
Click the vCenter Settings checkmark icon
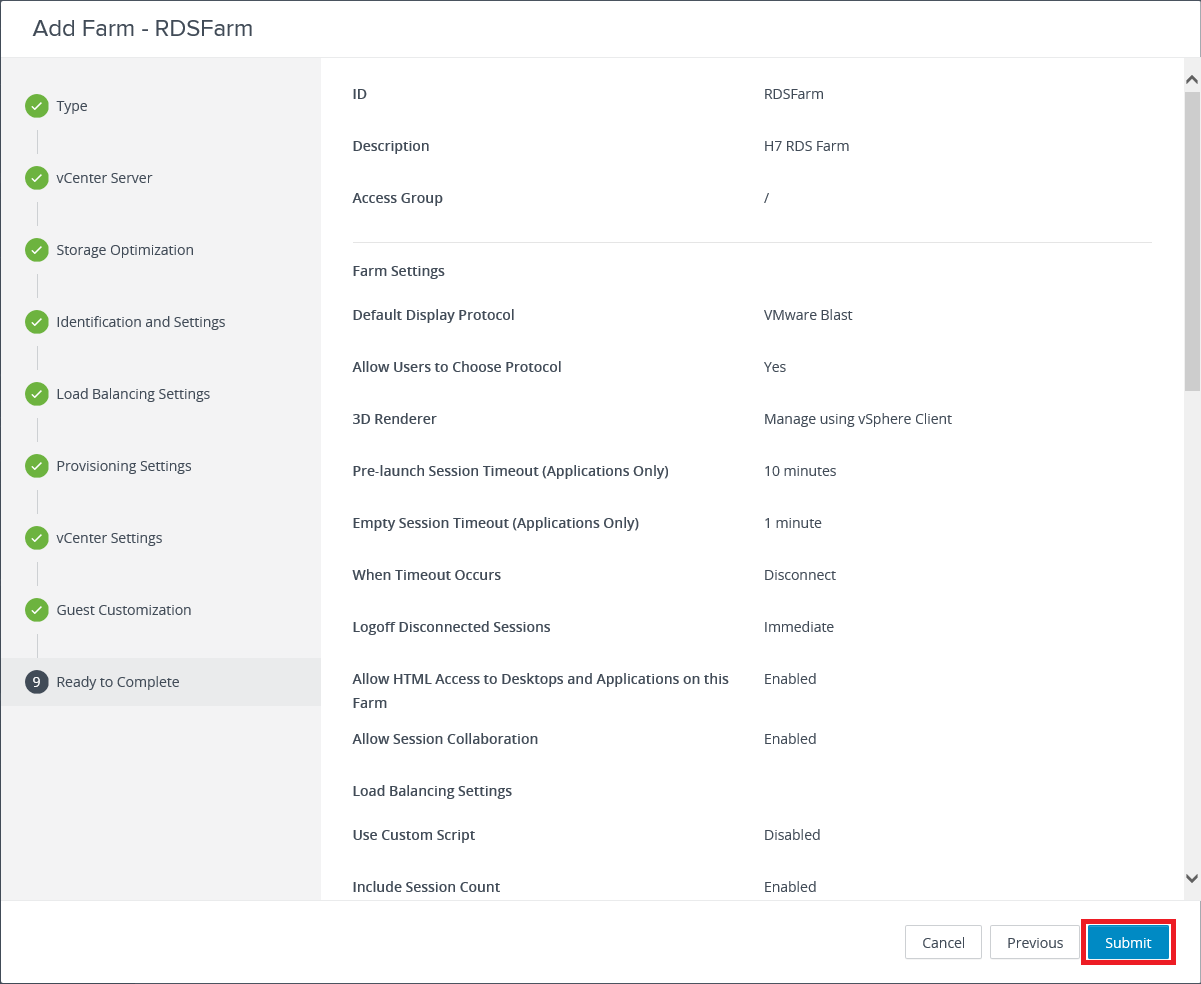coord(37,538)
